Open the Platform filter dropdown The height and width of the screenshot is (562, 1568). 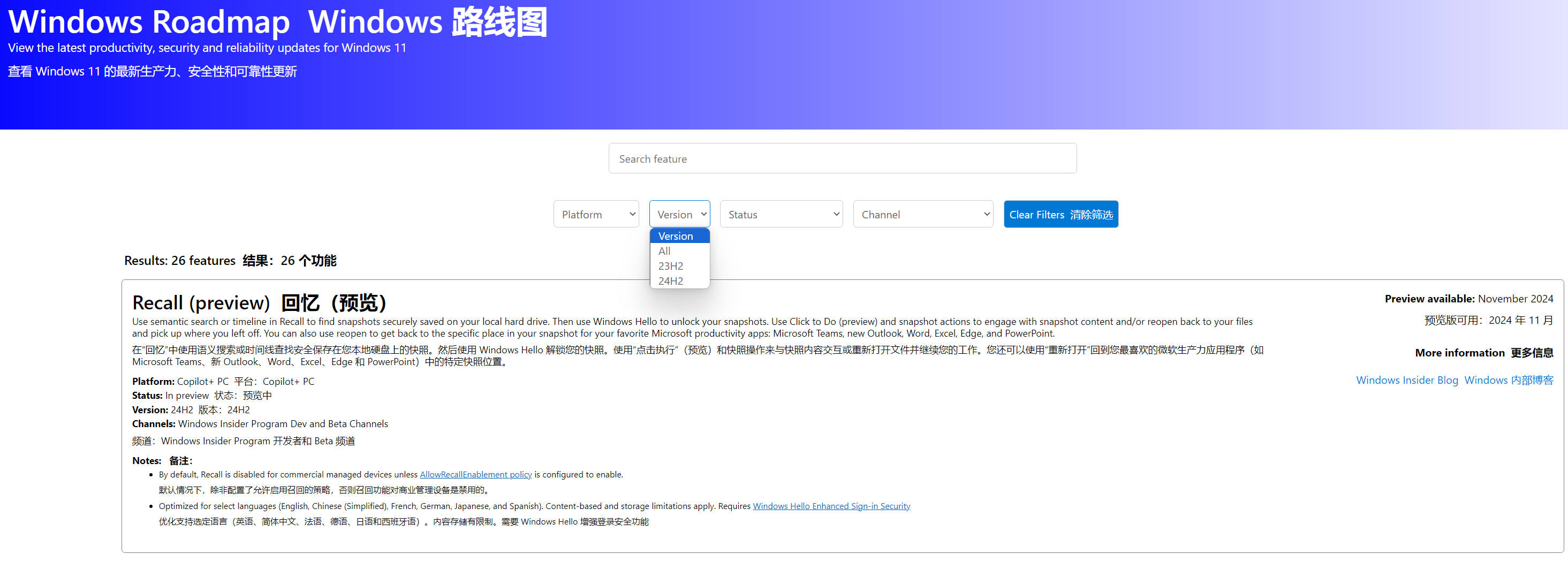tap(595, 214)
